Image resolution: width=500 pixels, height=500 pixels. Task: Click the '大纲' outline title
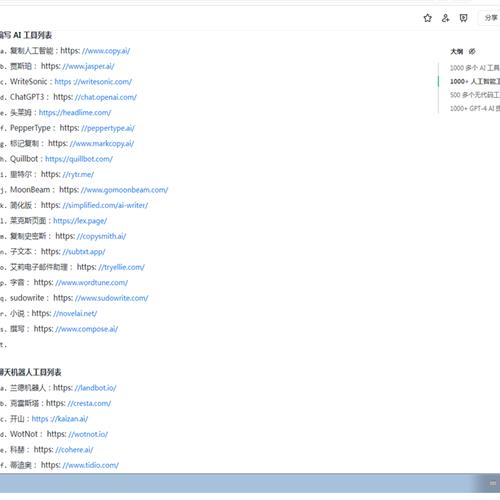tap(457, 51)
